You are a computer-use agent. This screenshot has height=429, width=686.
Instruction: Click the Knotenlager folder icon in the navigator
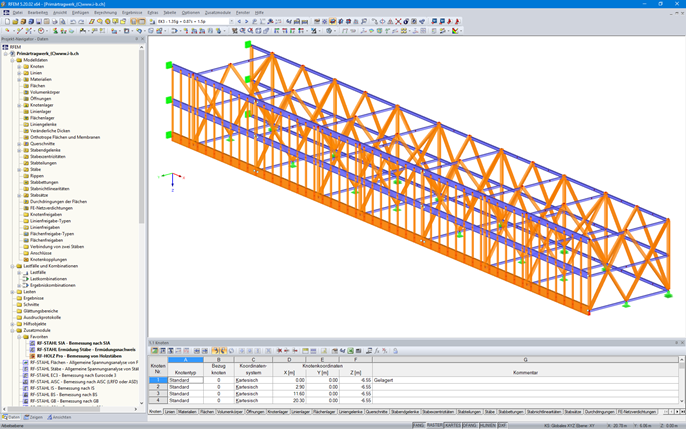(26, 105)
